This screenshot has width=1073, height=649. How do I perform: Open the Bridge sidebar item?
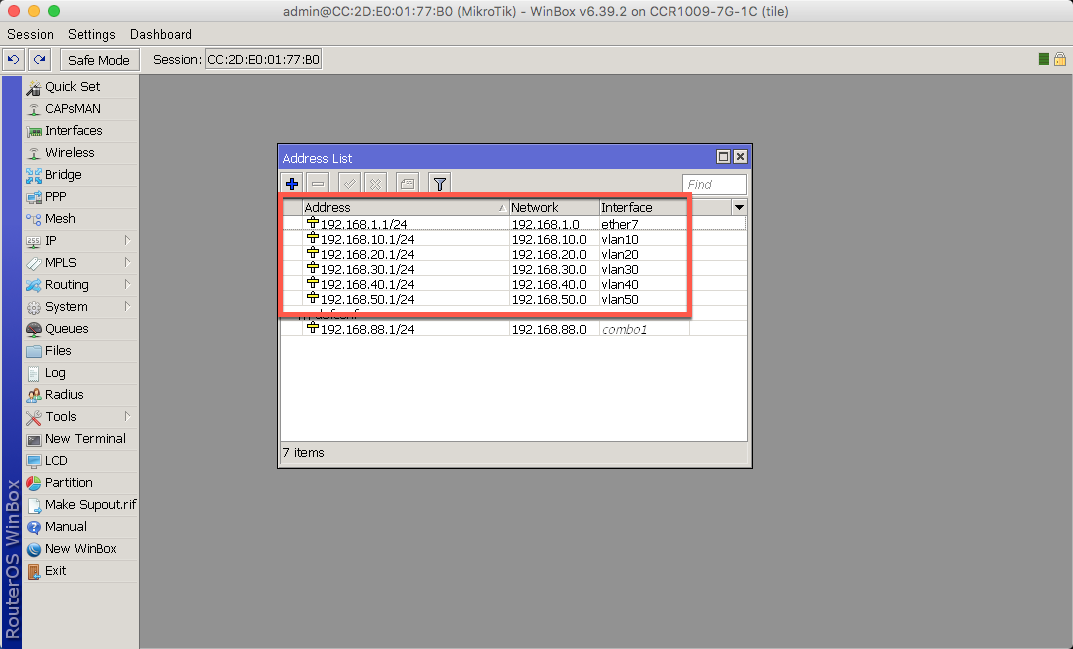(x=81, y=175)
